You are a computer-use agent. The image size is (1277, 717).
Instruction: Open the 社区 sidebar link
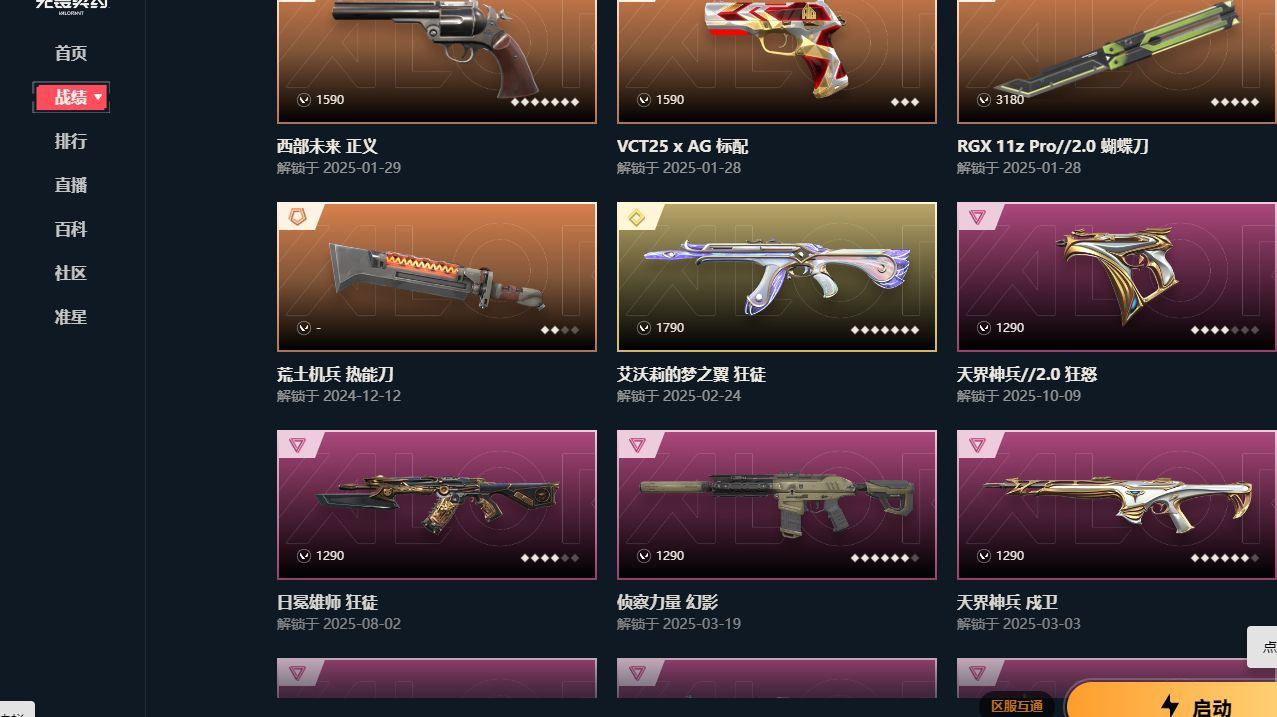[71, 273]
